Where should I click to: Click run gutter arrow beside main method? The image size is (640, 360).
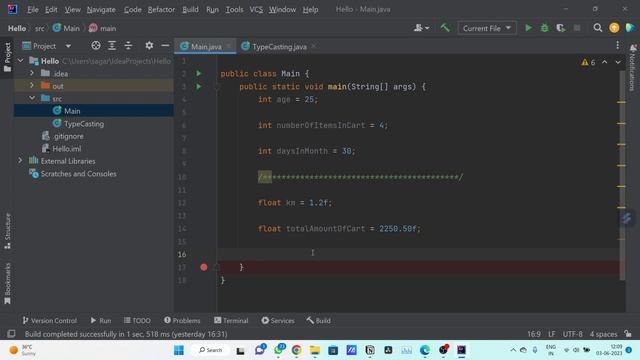pos(199,87)
